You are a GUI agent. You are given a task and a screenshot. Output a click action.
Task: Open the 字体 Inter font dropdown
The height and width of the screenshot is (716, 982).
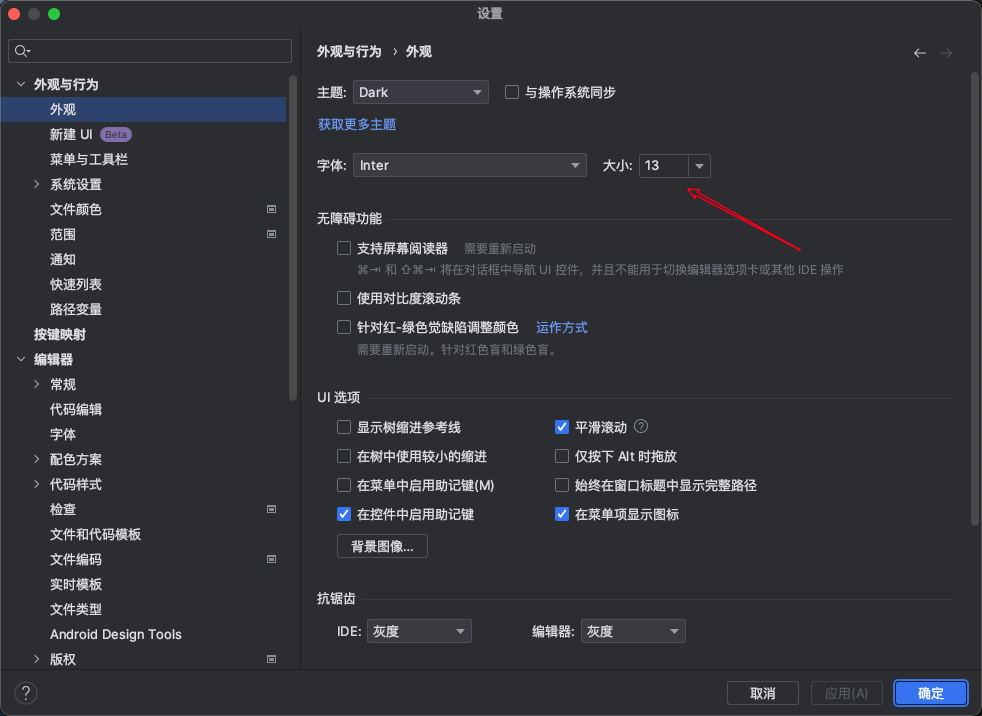click(469, 165)
